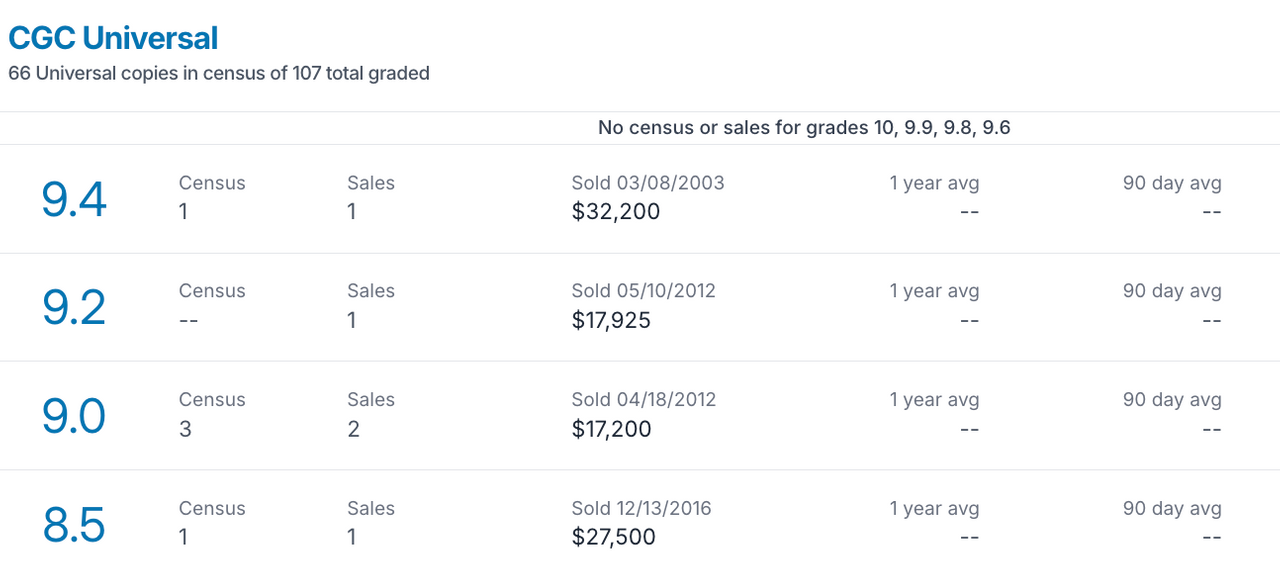
Task: Click the no census or sales notice
Action: [x=804, y=128]
